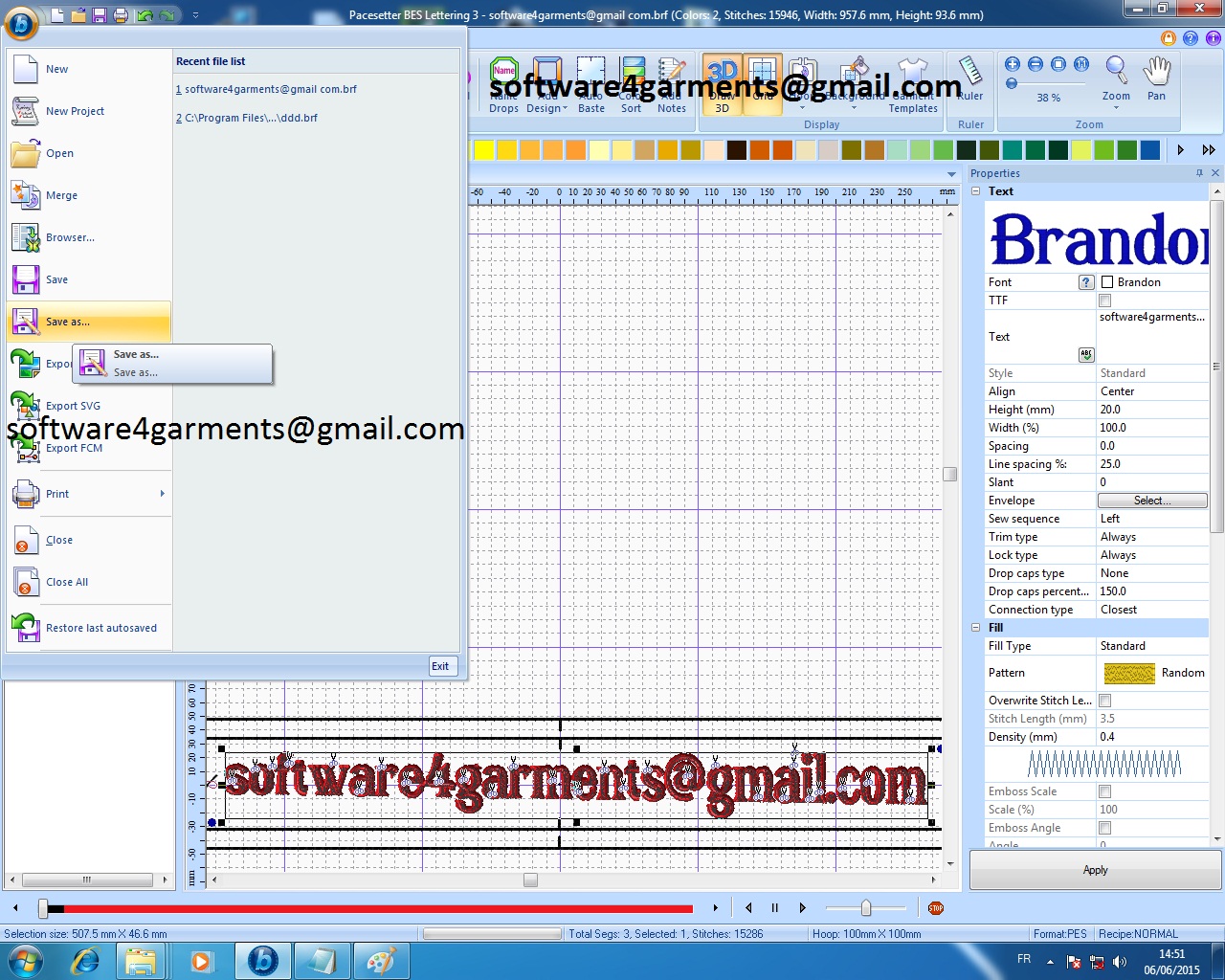This screenshot has height=980, width=1225.
Task: Click the quick access Print icon
Action: click(x=121, y=15)
